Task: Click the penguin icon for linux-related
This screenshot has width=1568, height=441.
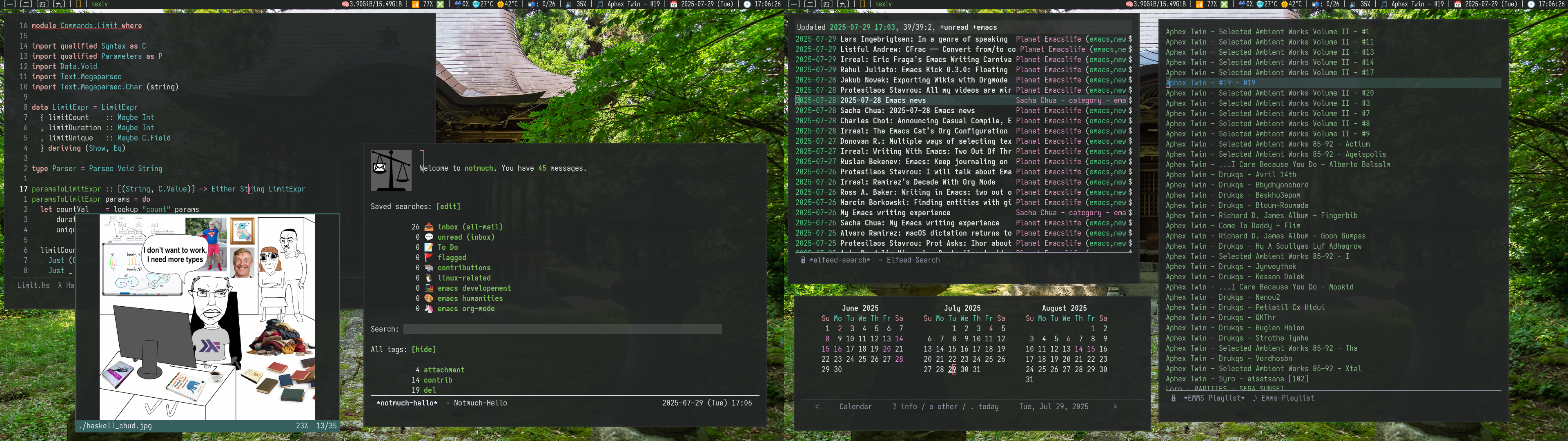Action: point(428,278)
